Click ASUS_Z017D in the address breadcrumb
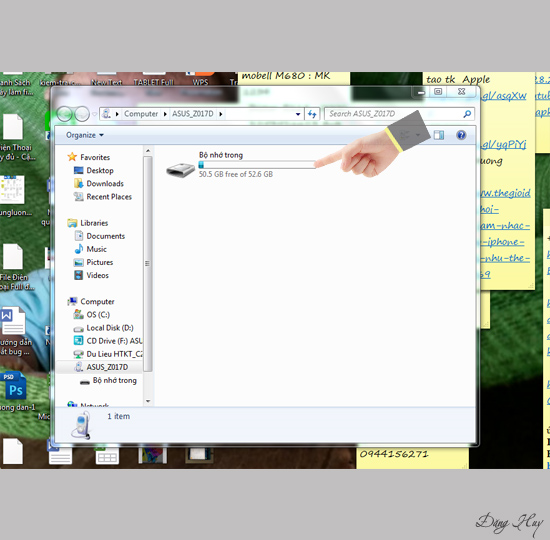 point(193,114)
